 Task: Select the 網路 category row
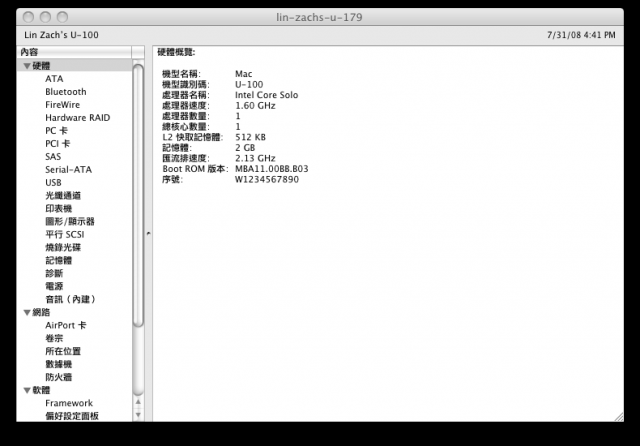click(x=74, y=313)
